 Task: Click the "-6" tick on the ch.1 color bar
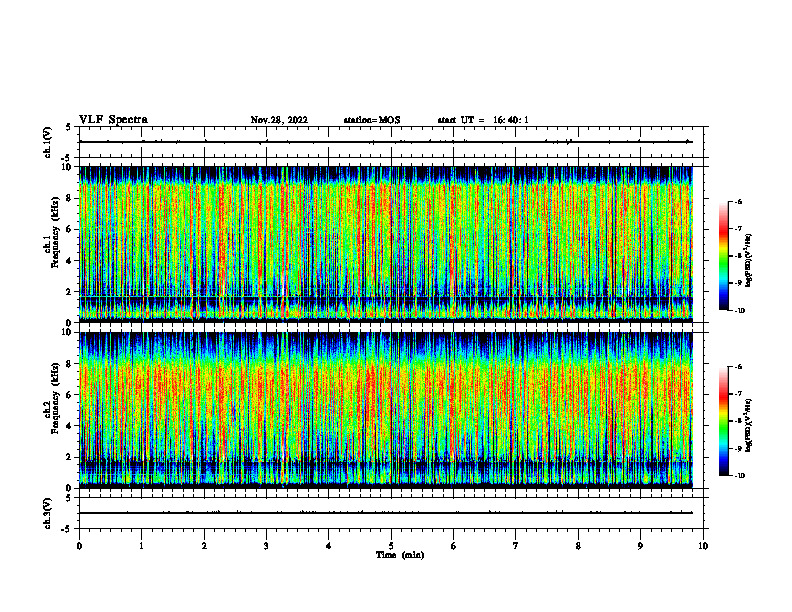coord(739,201)
